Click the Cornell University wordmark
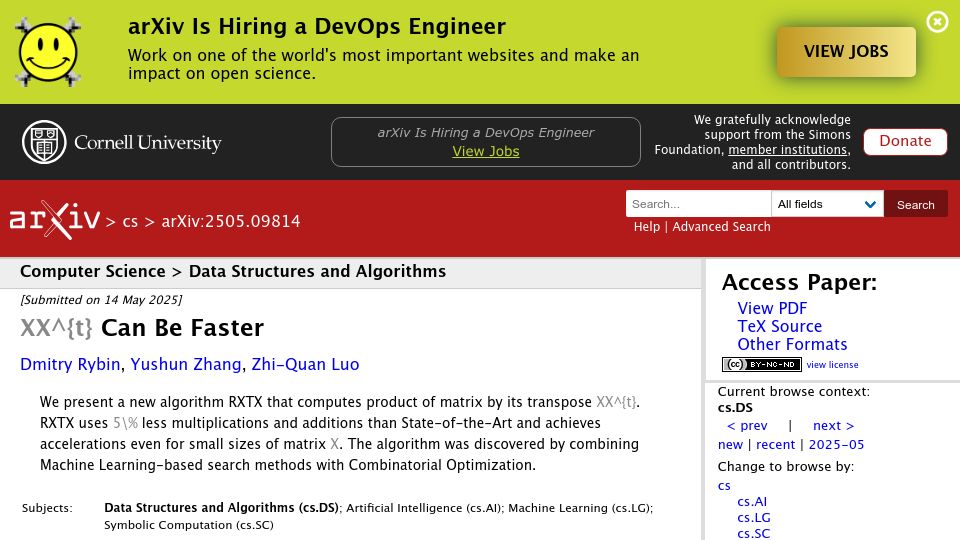The height and width of the screenshot is (540, 960). pos(148,143)
